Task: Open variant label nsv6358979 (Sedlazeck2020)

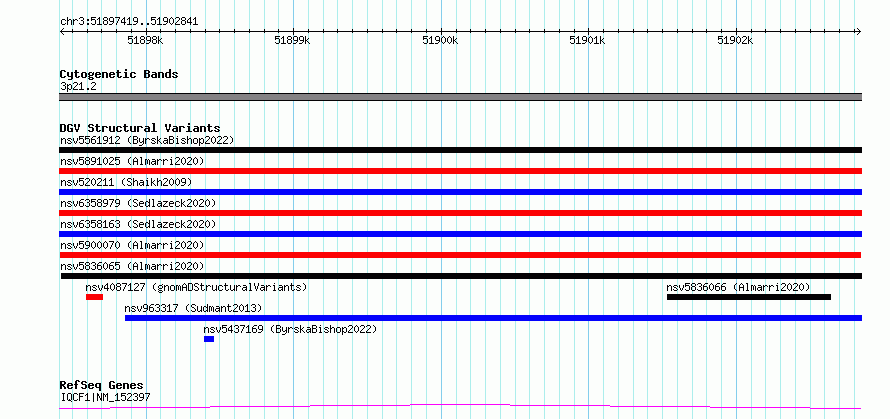Action: click(138, 203)
